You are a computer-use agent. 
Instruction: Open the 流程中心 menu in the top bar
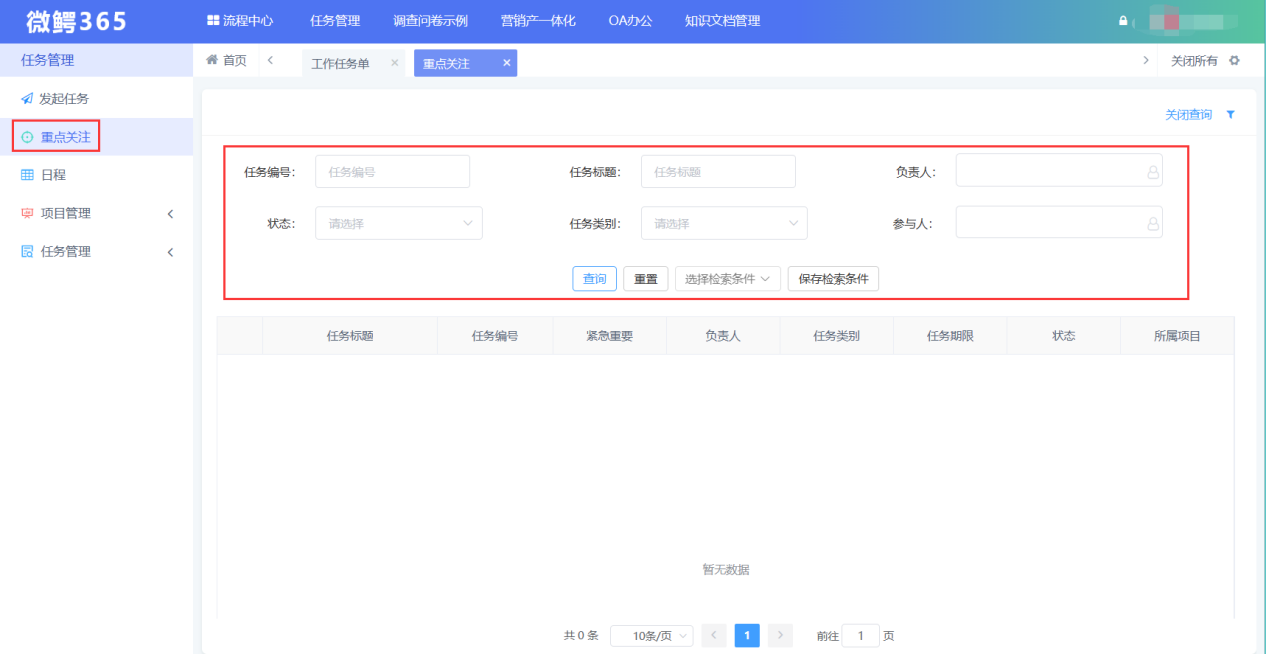[240, 20]
